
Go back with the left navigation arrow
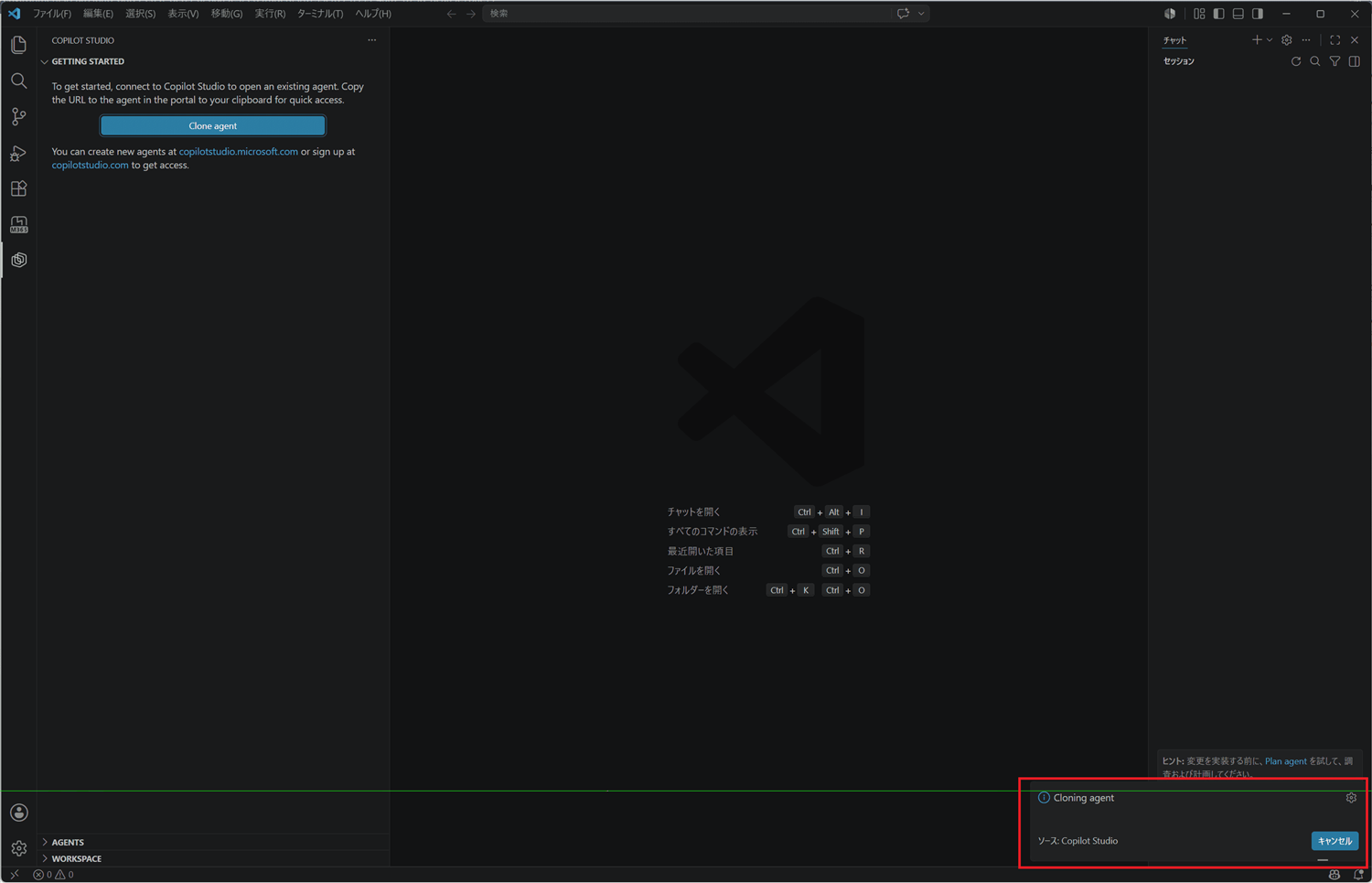tap(451, 14)
